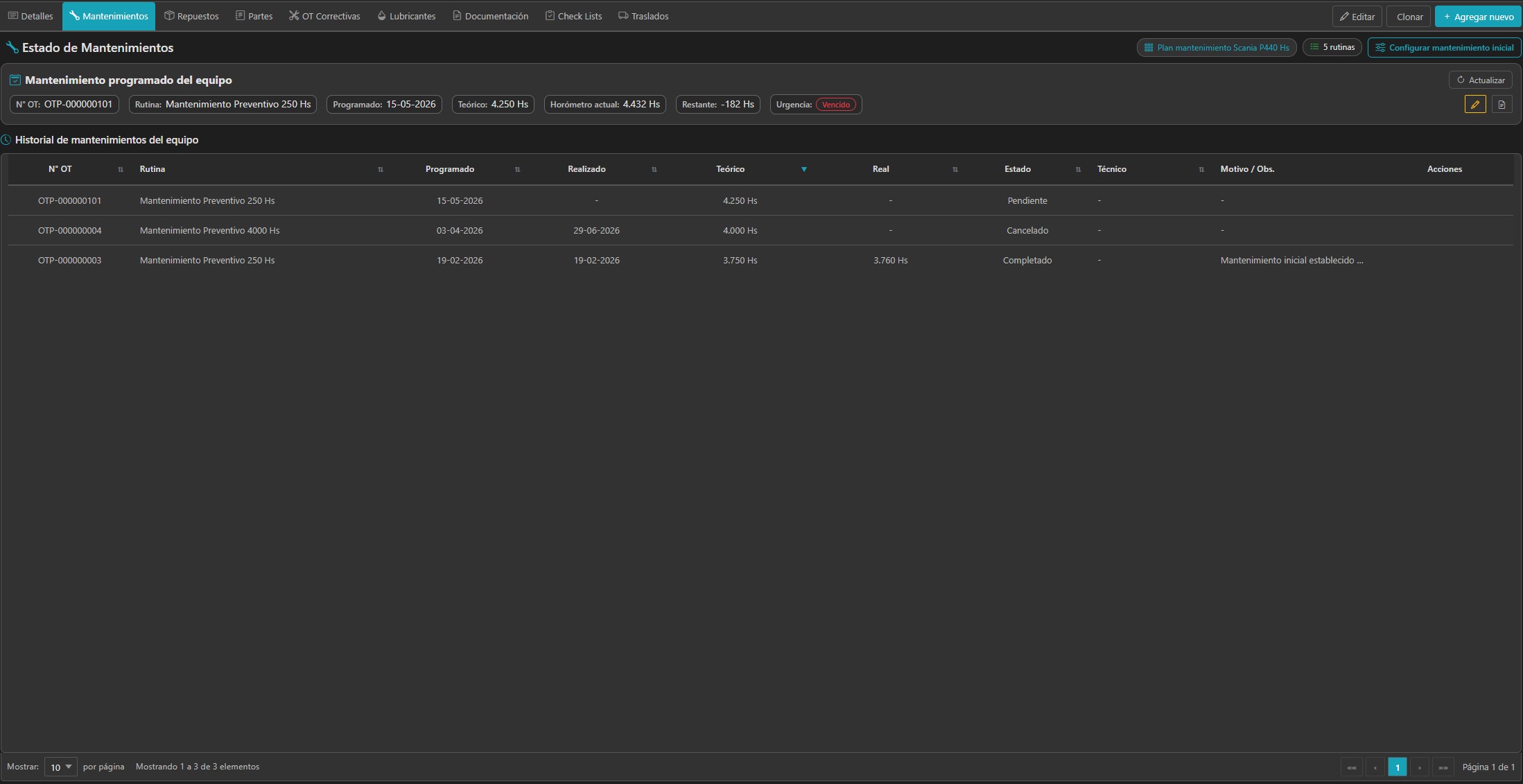Select row OTP-000000004 in history table

point(760,230)
